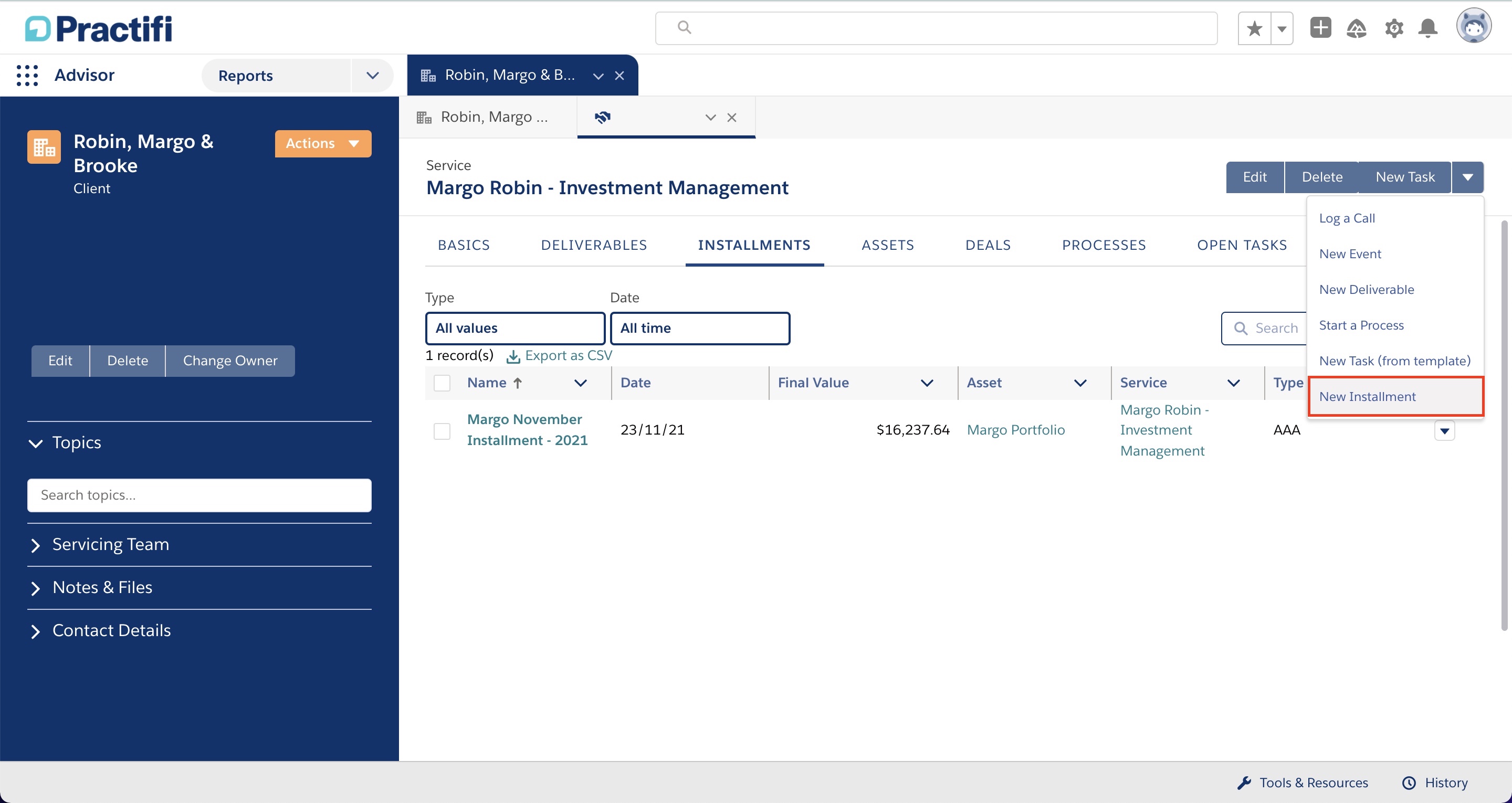Switch to the ASSETS tab

887,245
